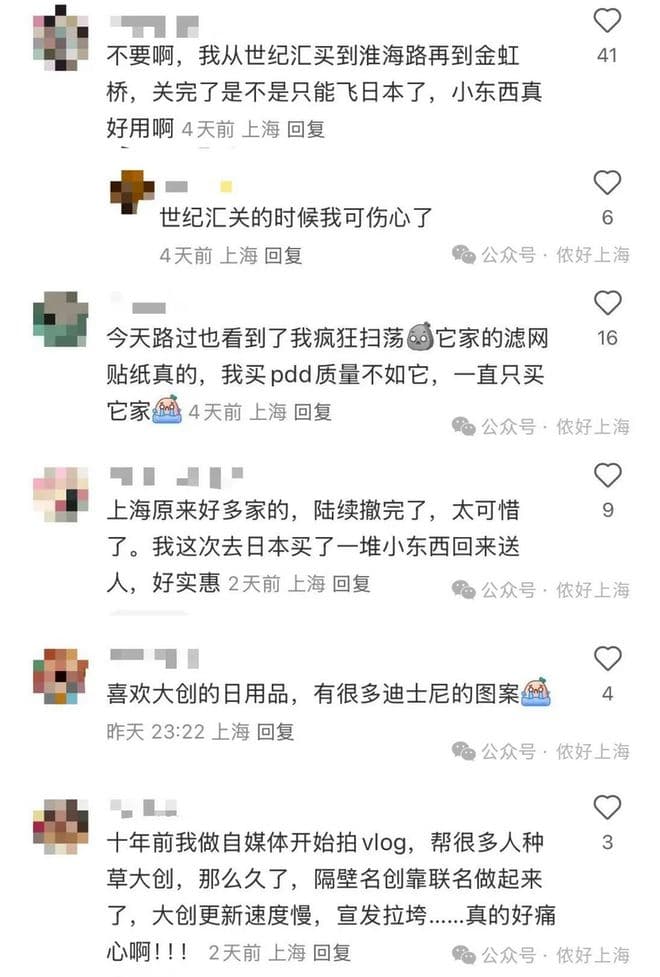
Task: Tap 回复 next to 好实惠 2天前
Action: pyautogui.click(x=352, y=584)
